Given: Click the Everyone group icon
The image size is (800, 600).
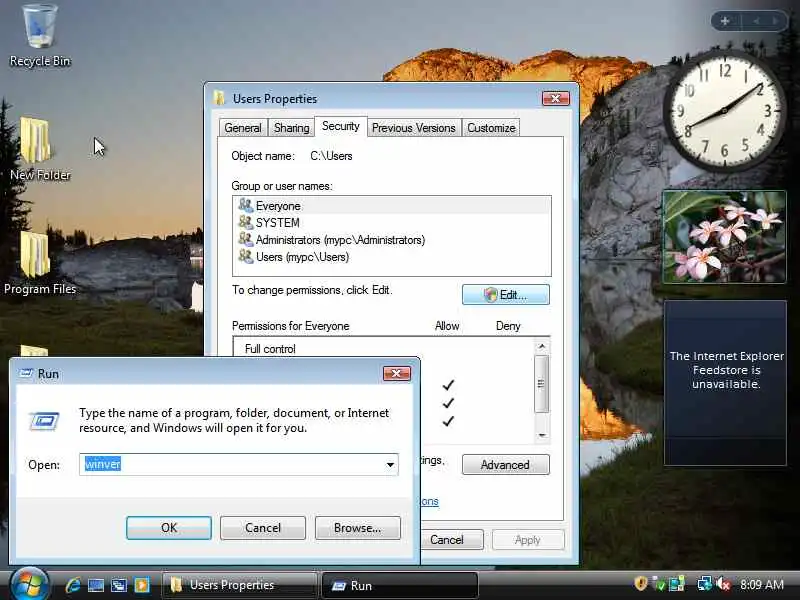Looking at the screenshot, I should pyautogui.click(x=246, y=206).
